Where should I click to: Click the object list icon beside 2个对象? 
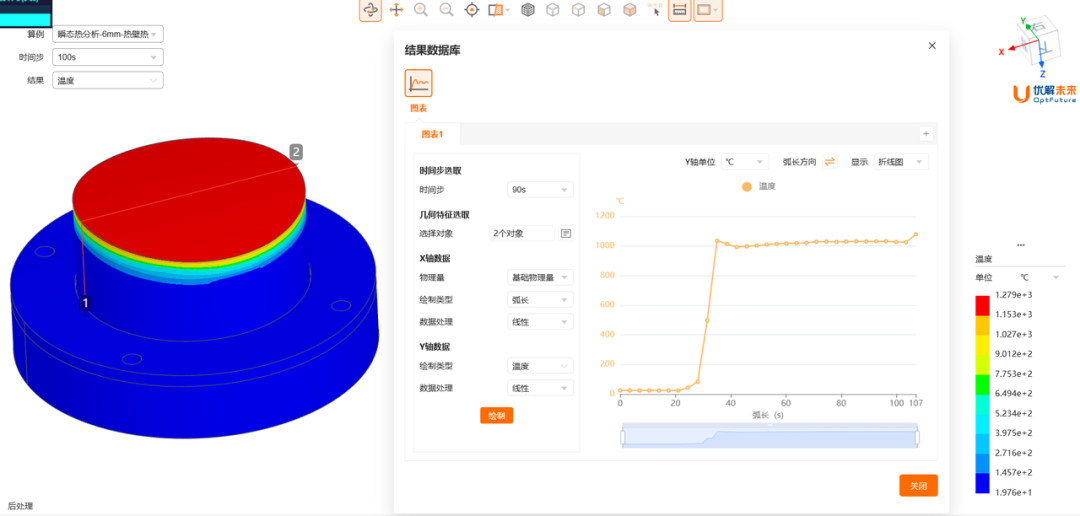click(566, 234)
